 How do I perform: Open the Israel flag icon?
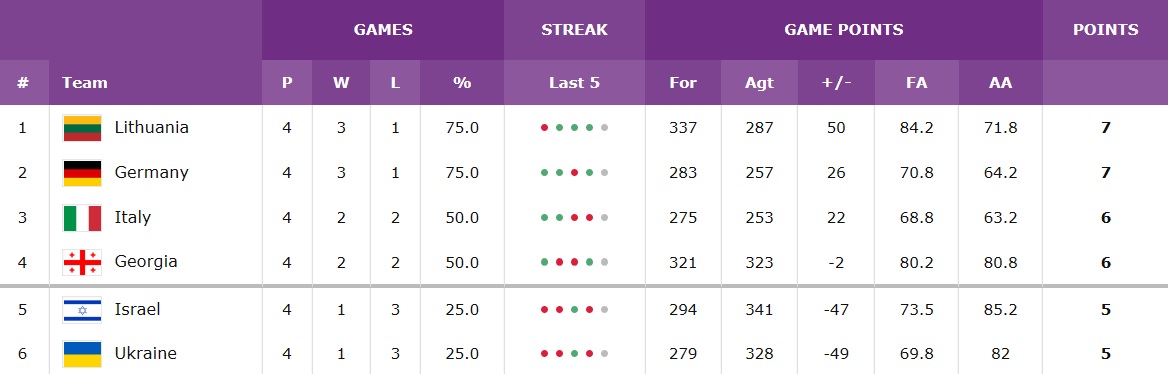pos(82,309)
